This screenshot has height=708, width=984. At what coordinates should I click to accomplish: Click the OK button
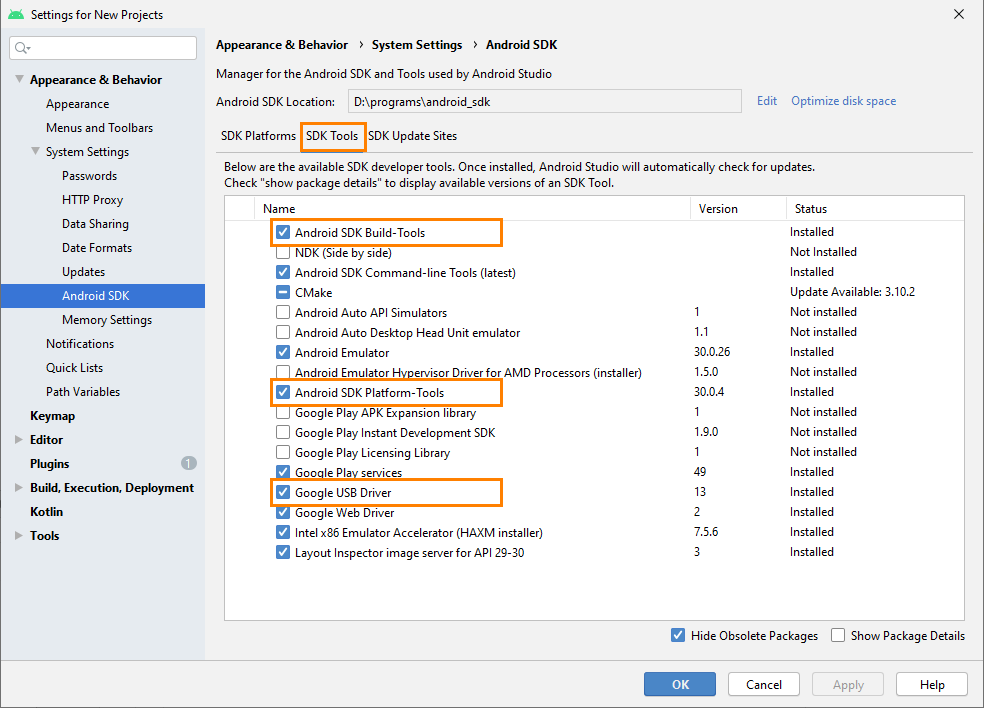(x=680, y=684)
